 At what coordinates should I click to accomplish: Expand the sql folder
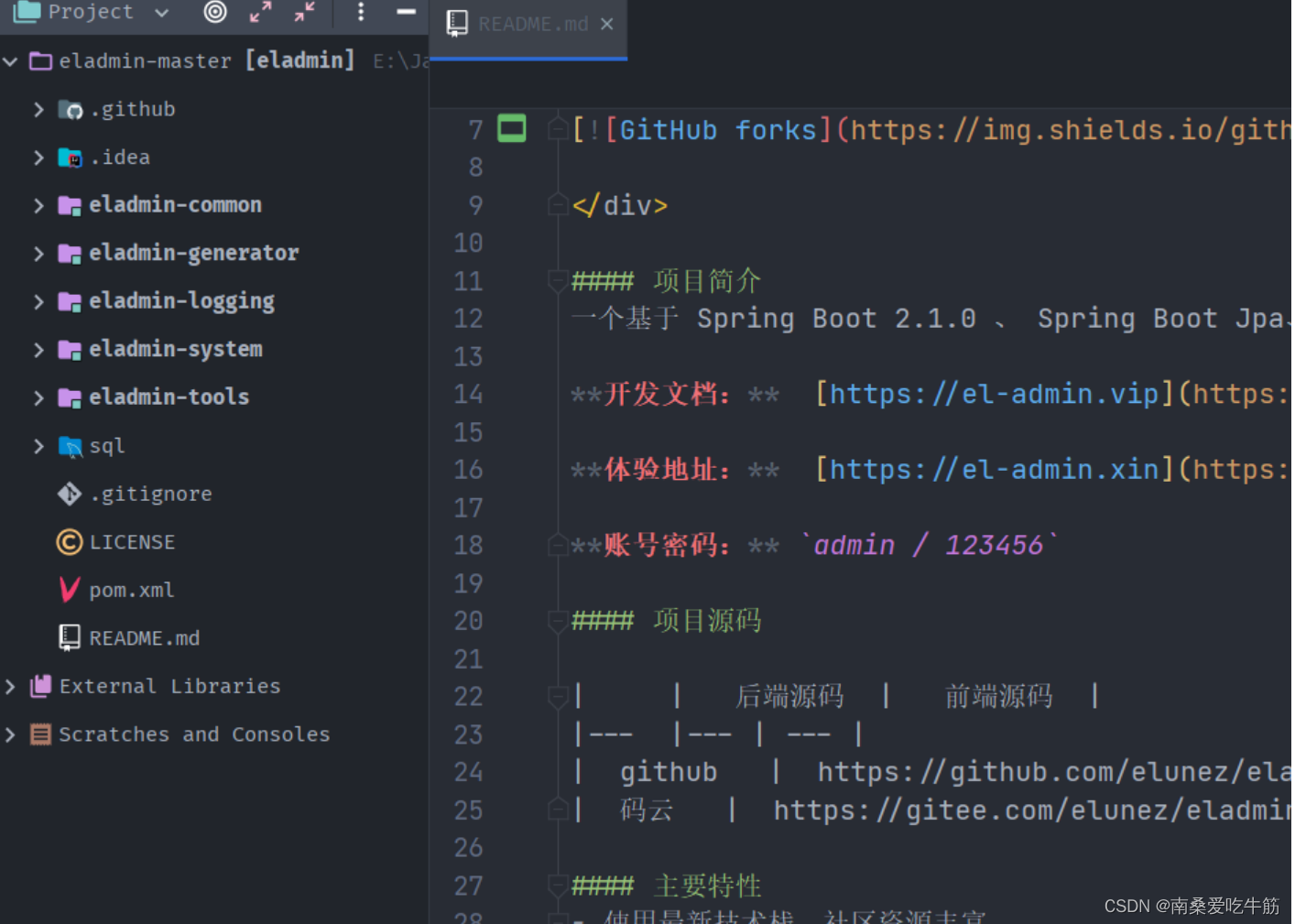click(x=38, y=446)
